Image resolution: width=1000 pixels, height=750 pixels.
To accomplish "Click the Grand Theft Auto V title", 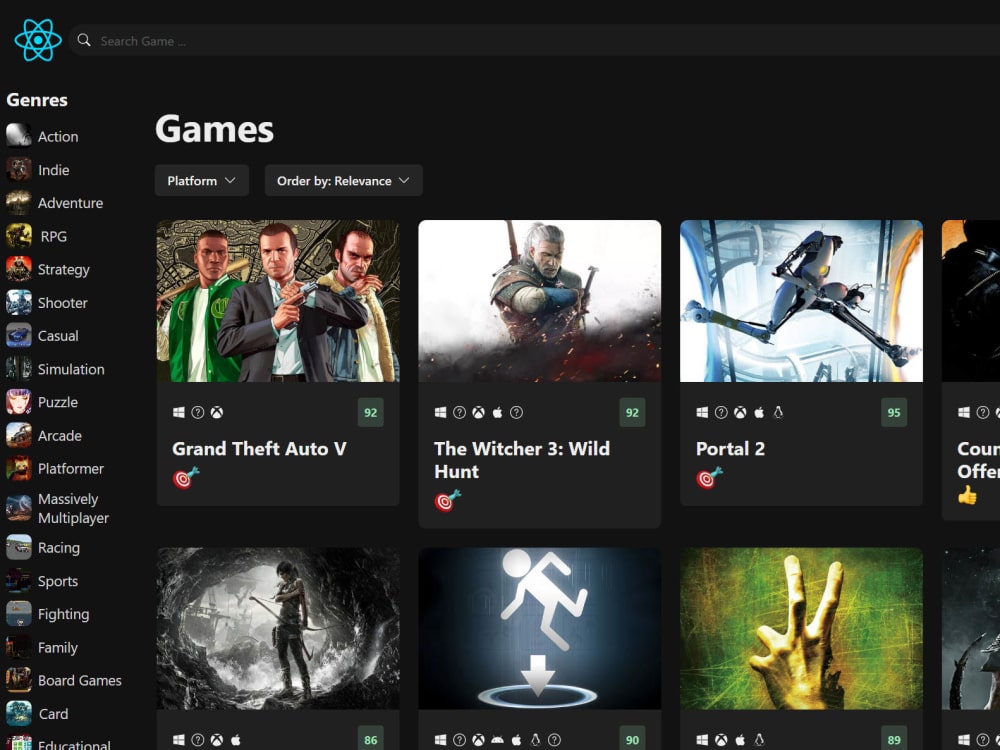I will (x=259, y=449).
